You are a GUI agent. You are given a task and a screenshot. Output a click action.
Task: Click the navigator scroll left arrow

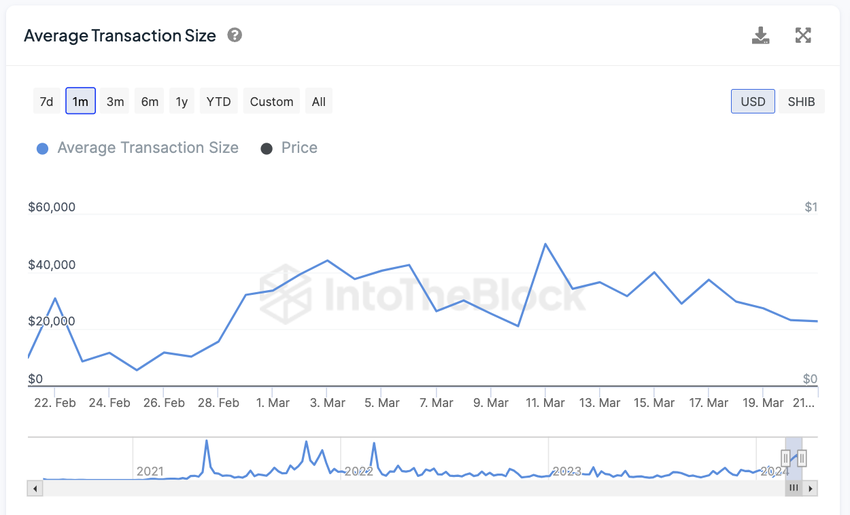coord(36,488)
